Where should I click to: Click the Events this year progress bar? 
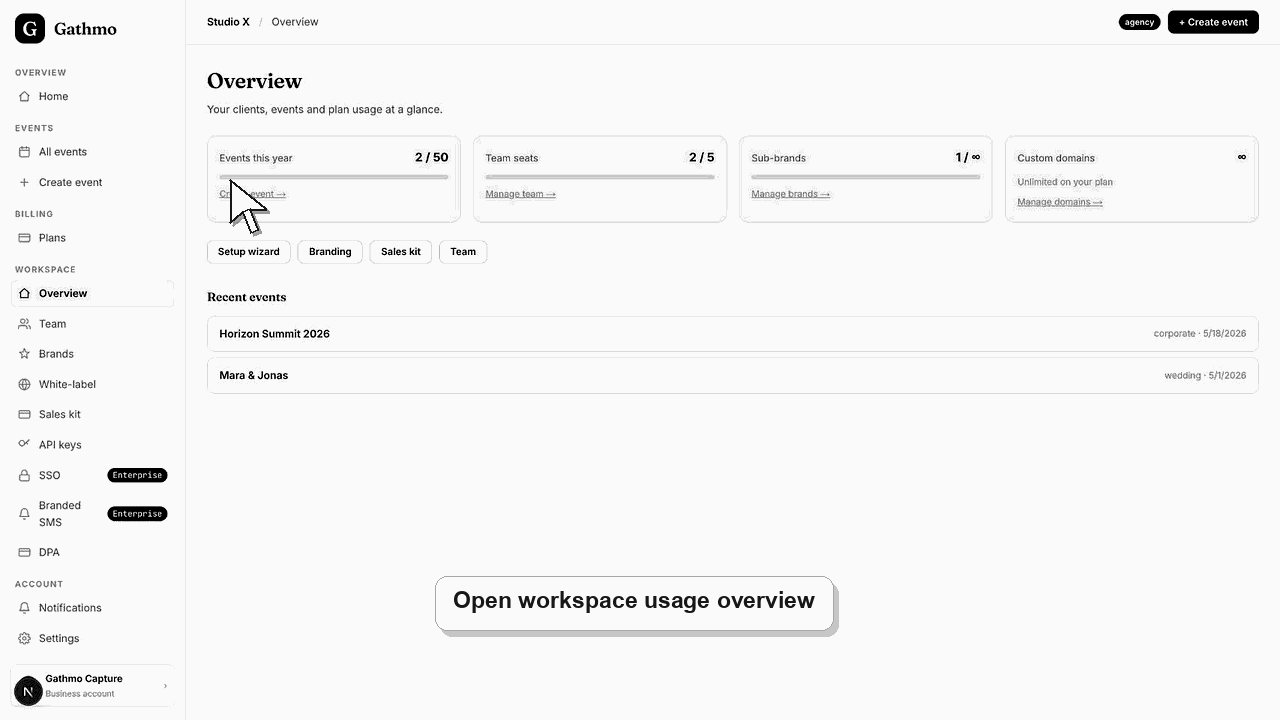(334, 177)
